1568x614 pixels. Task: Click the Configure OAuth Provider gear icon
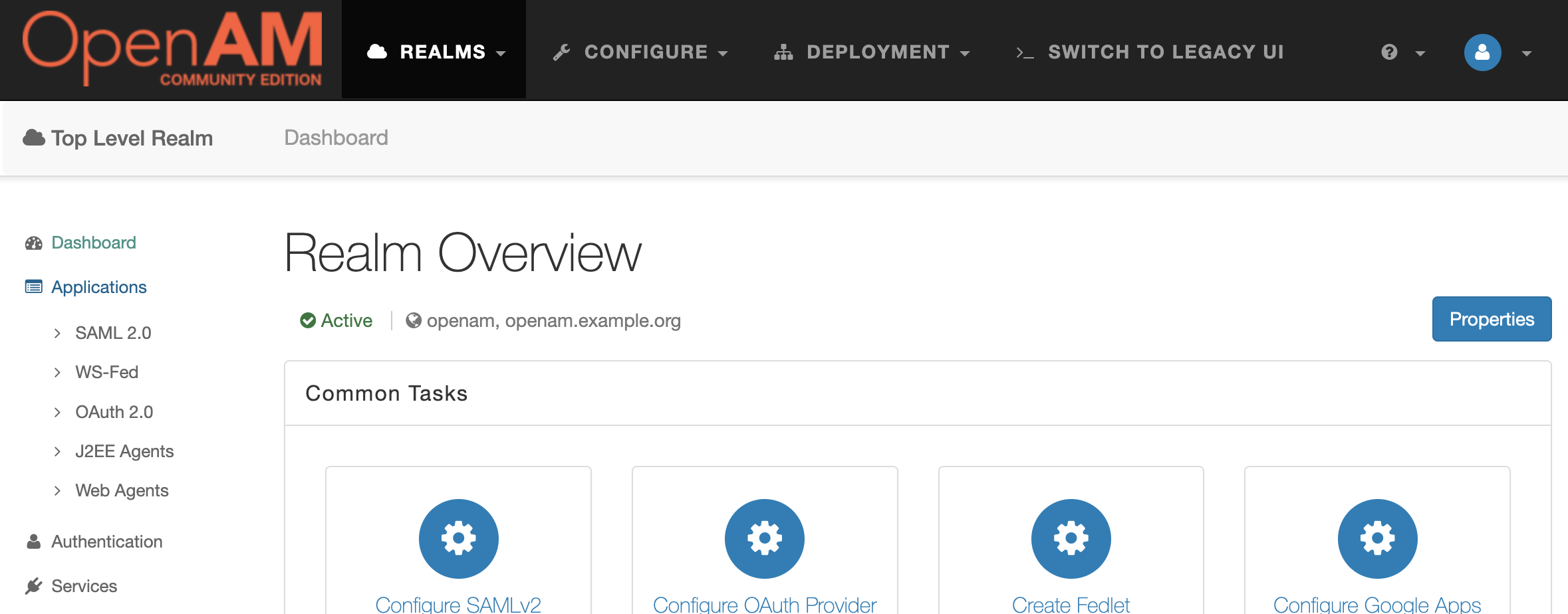click(764, 538)
